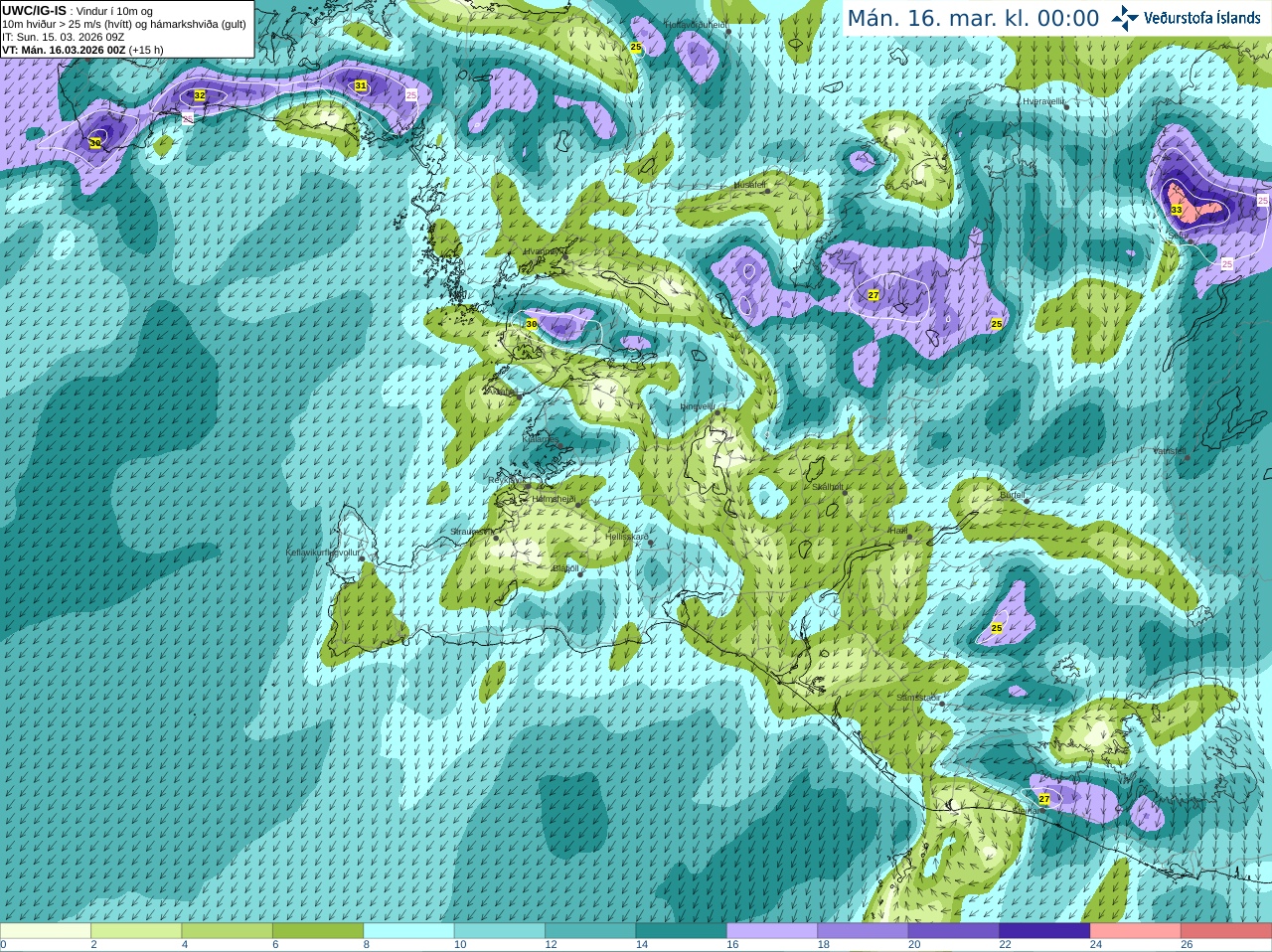Click legend scale value 24 on the colour bar
Image resolution: width=1272 pixels, height=952 pixels.
click(x=1096, y=945)
